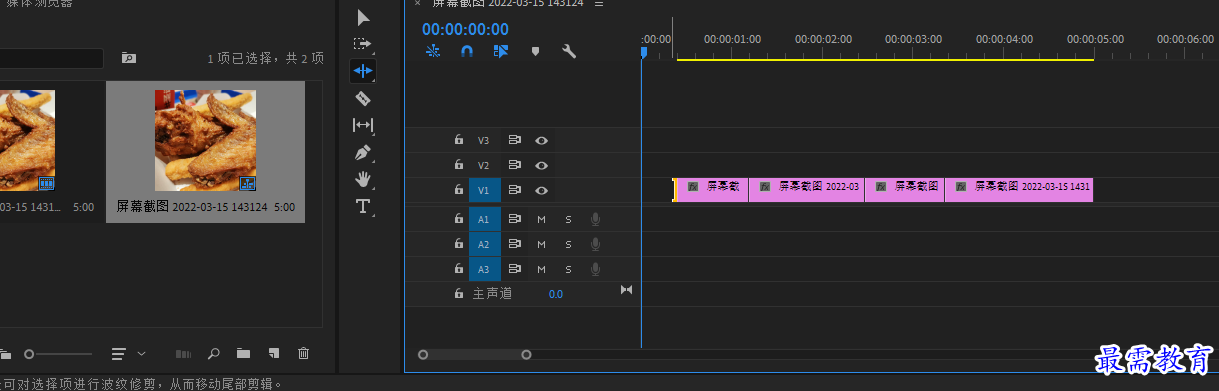Select the Type tool
The height and width of the screenshot is (391, 1219).
(x=363, y=207)
